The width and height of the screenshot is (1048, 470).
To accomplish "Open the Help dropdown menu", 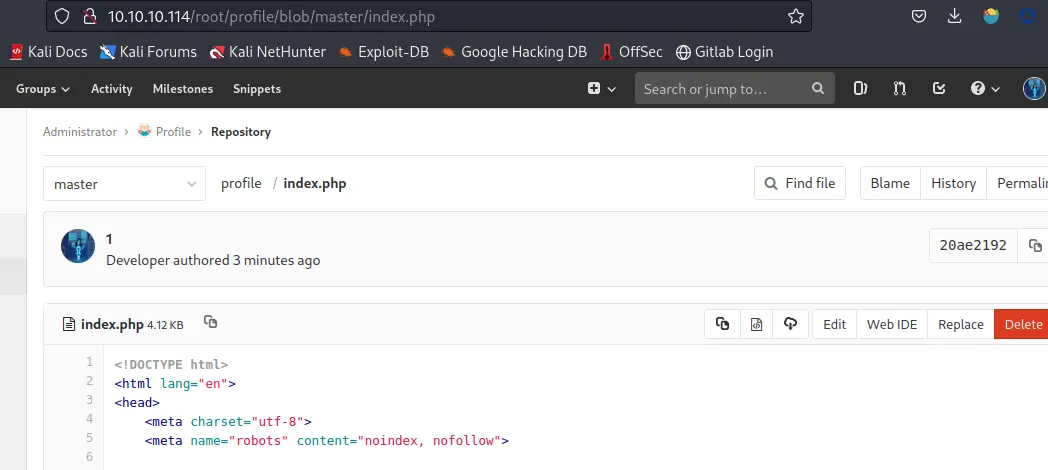I will click(x=984, y=89).
